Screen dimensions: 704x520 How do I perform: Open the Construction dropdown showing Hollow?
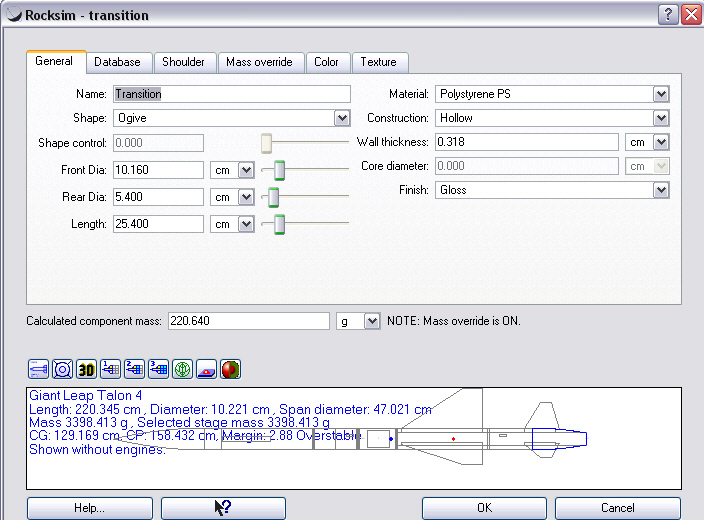point(660,118)
